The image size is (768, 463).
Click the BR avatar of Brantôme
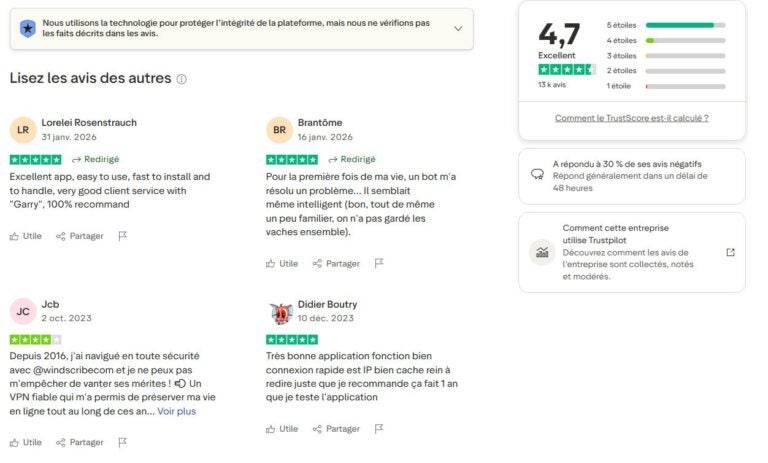tap(280, 130)
